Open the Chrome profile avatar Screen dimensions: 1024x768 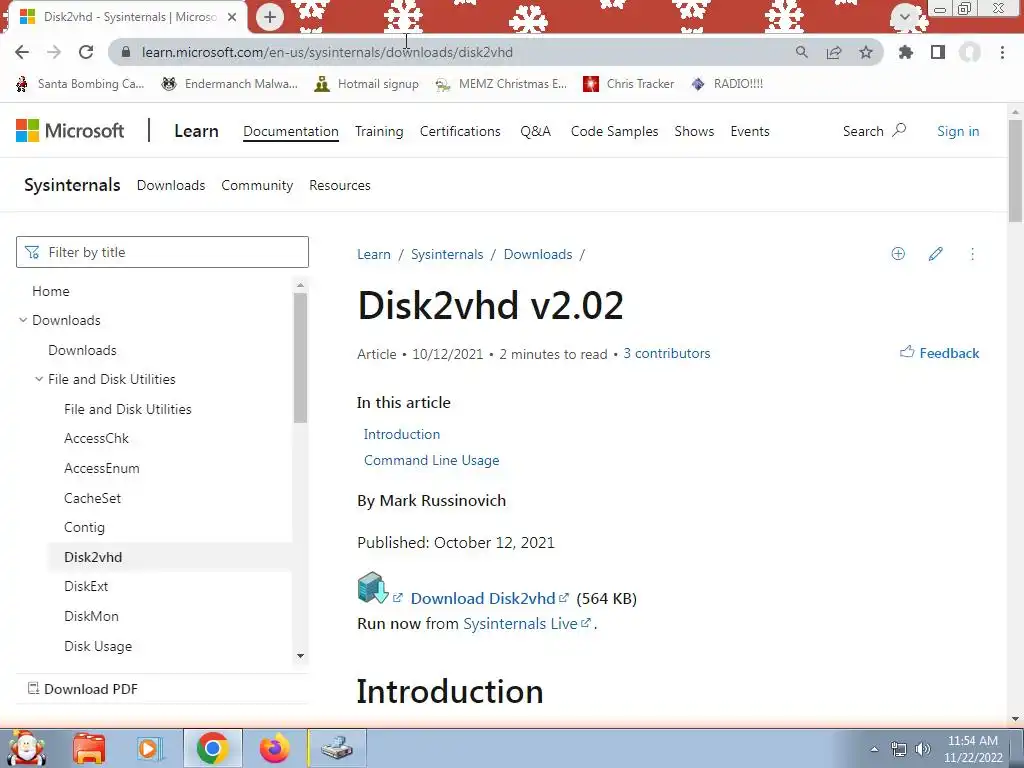tap(970, 52)
